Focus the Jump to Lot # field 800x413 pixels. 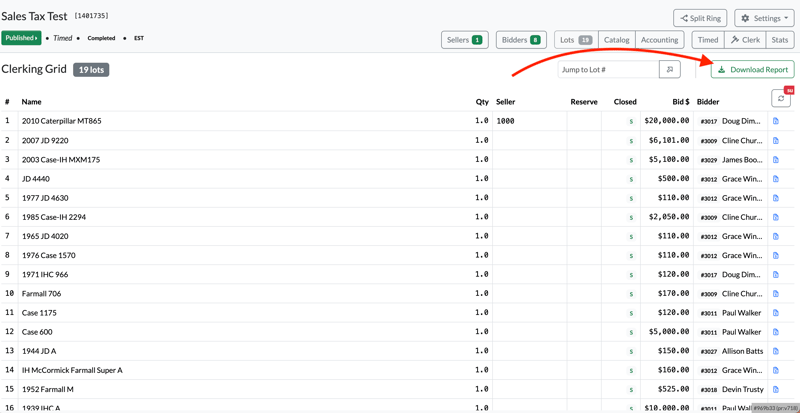pos(608,69)
